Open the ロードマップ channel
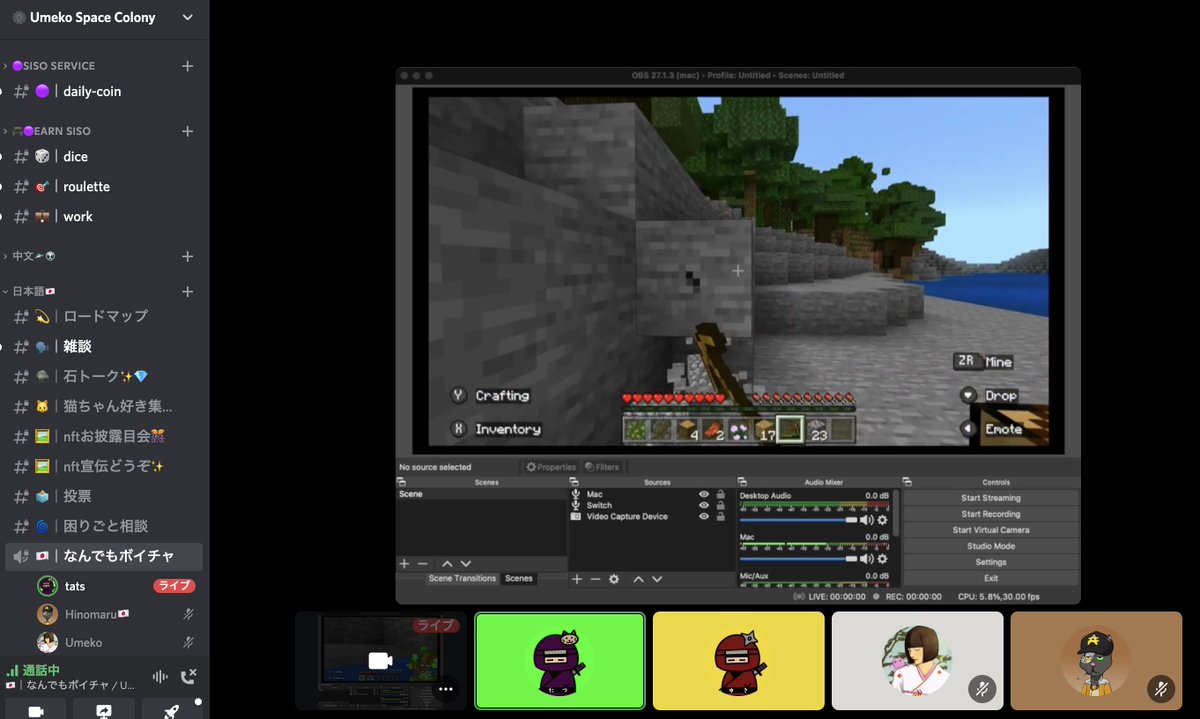The width and height of the screenshot is (1200, 719). point(104,316)
